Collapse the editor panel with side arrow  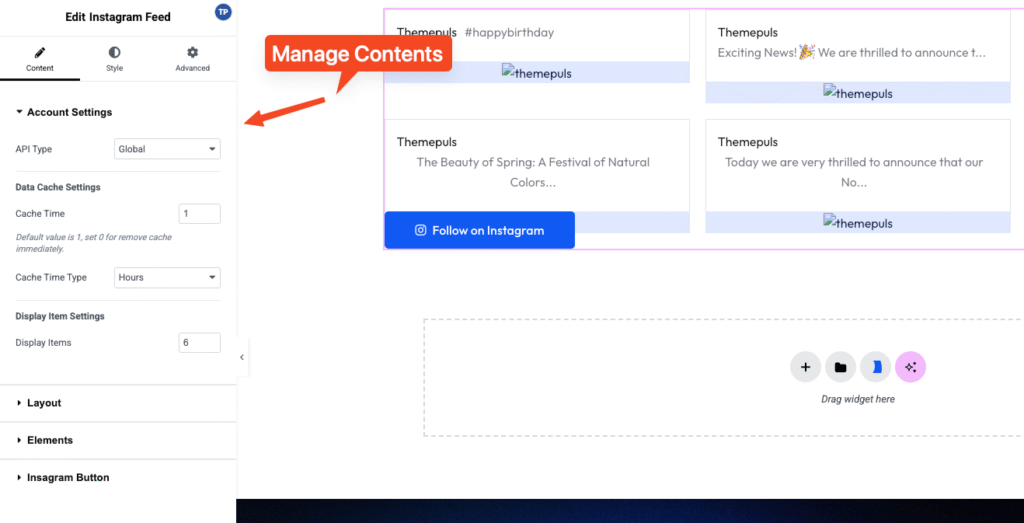[241, 357]
